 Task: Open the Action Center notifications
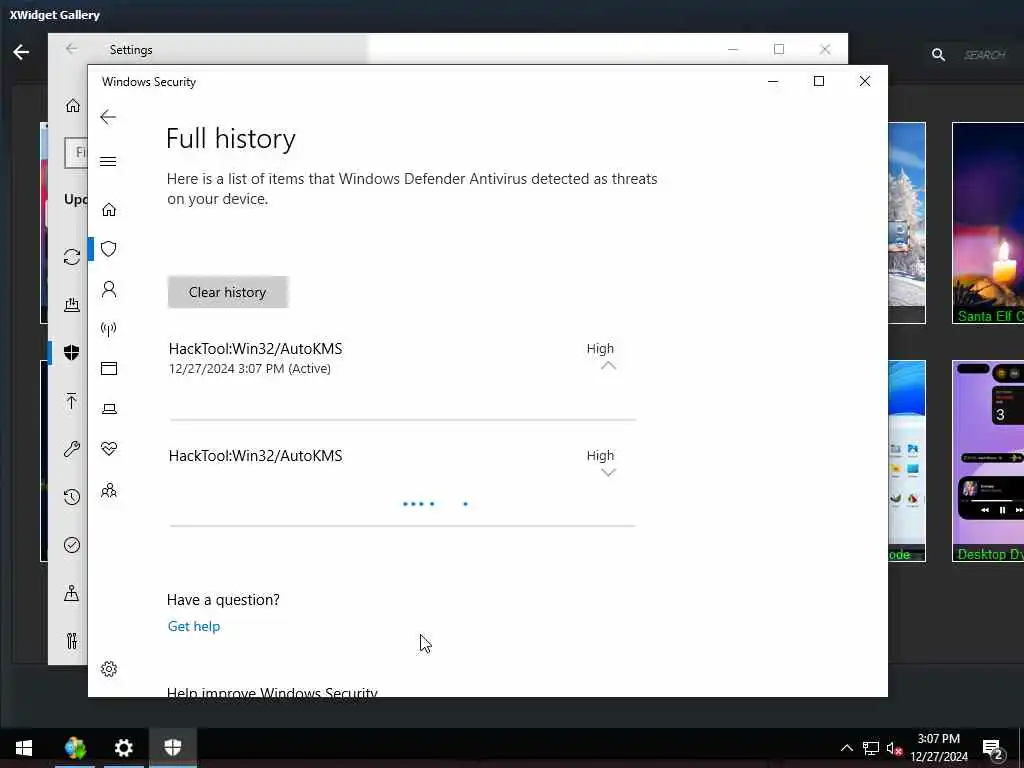[x=993, y=748]
